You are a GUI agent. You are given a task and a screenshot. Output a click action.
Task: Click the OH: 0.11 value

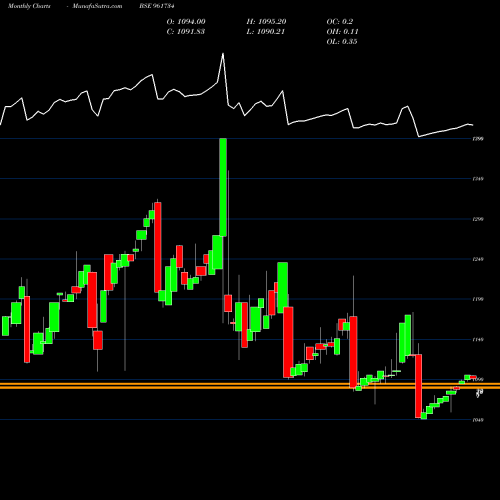(342, 32)
